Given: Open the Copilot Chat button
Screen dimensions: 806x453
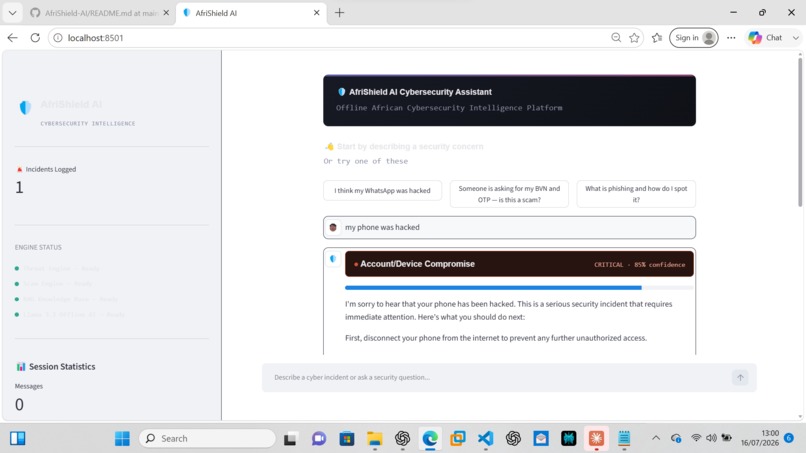Looking at the screenshot, I should [x=765, y=38].
